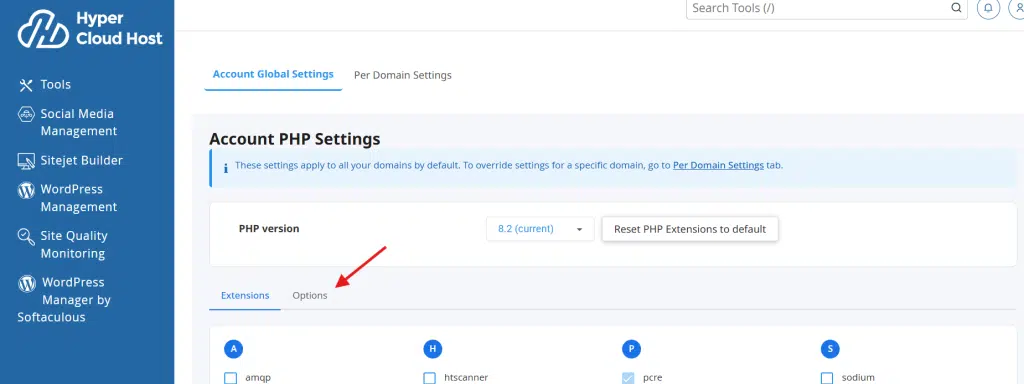
Task: Open Tools in the sidebar
Action: point(44,85)
